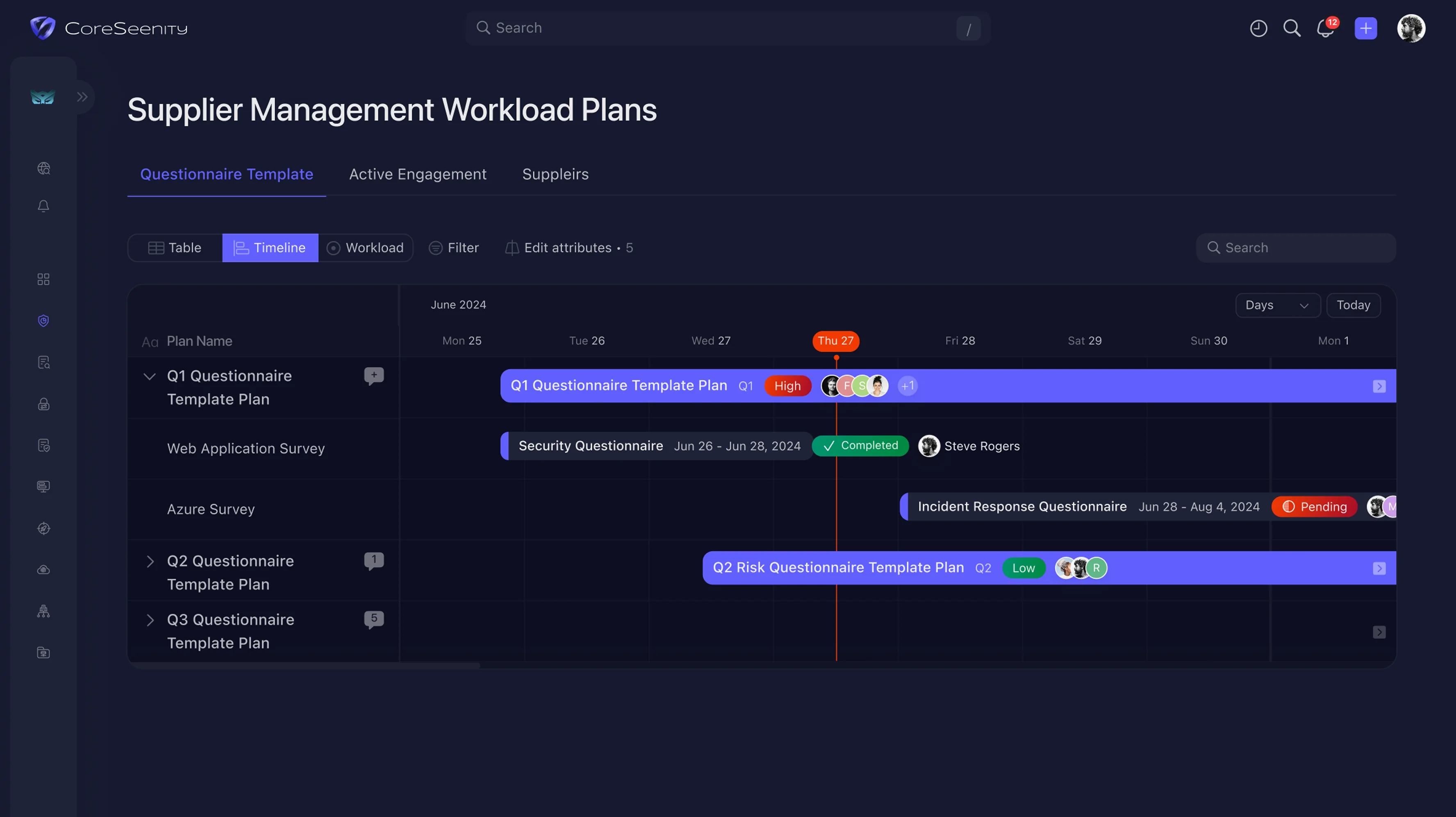Select the active sidebar shield icon
Image resolution: width=1456 pixels, height=817 pixels.
(43, 321)
